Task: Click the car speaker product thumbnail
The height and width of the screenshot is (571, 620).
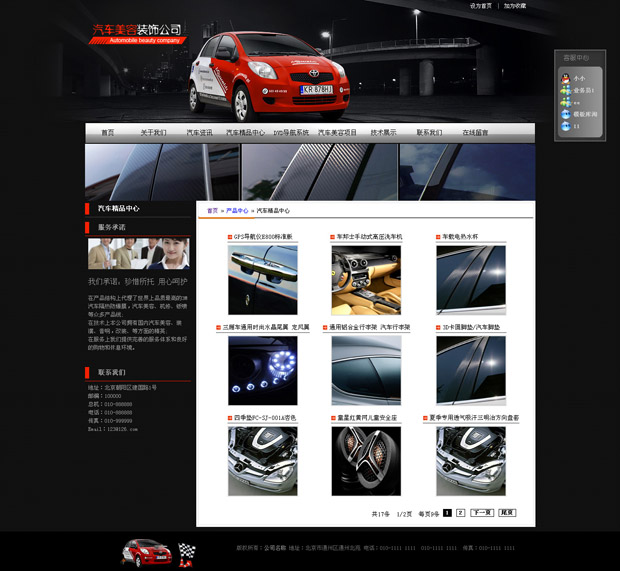Action: click(366, 461)
